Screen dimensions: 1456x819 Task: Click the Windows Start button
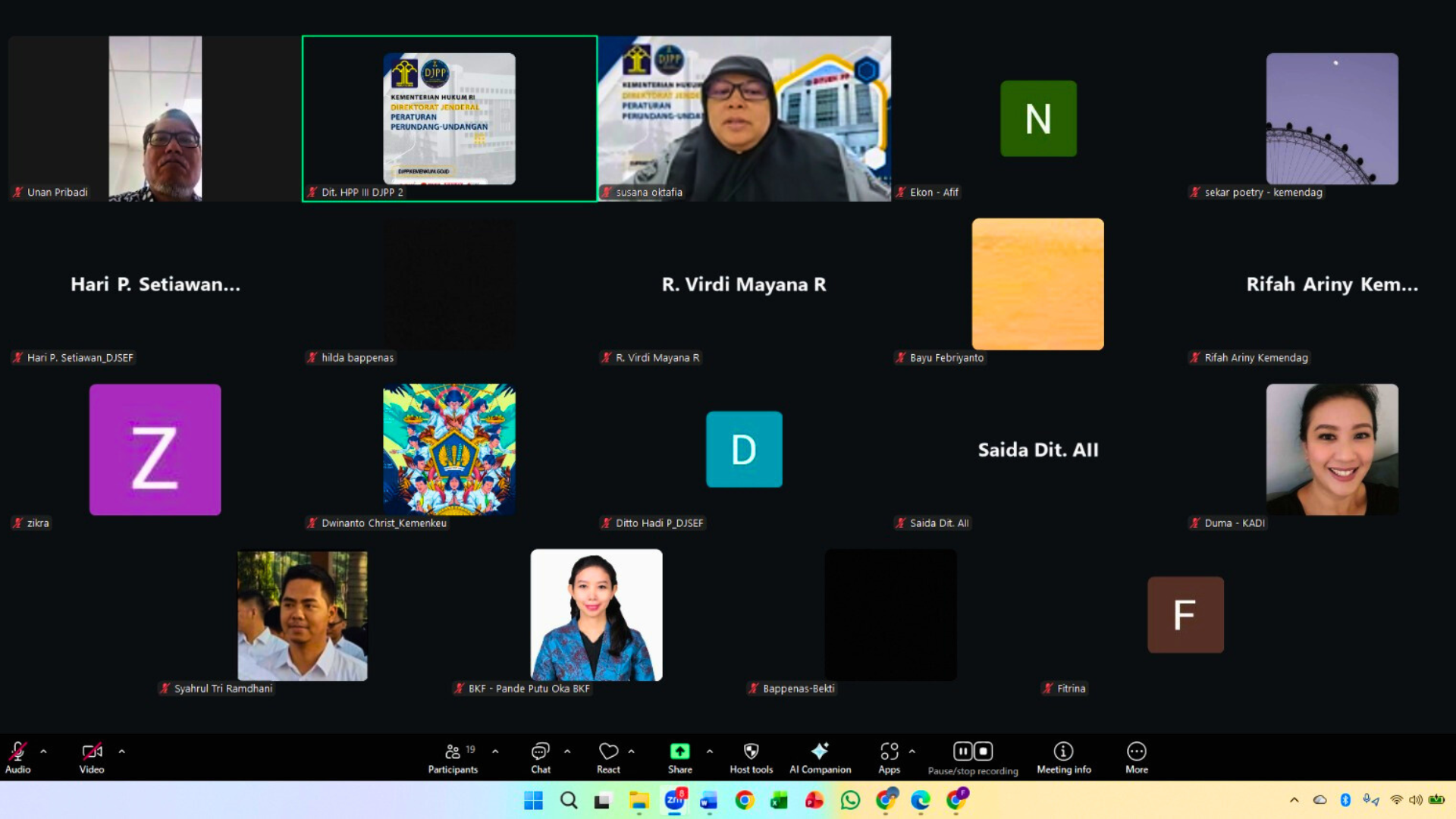click(x=533, y=800)
